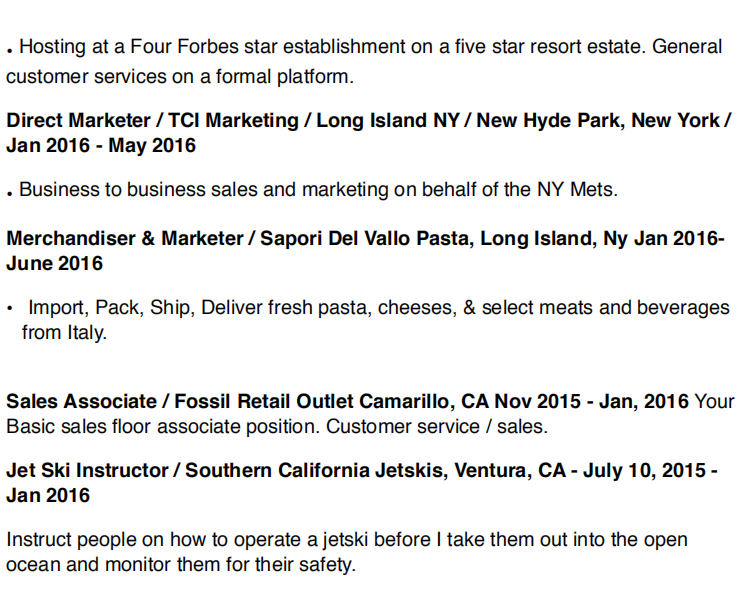This screenshot has width=740, height=593.
Task: Click the bullet before 'Business to business'
Action: 9,194
